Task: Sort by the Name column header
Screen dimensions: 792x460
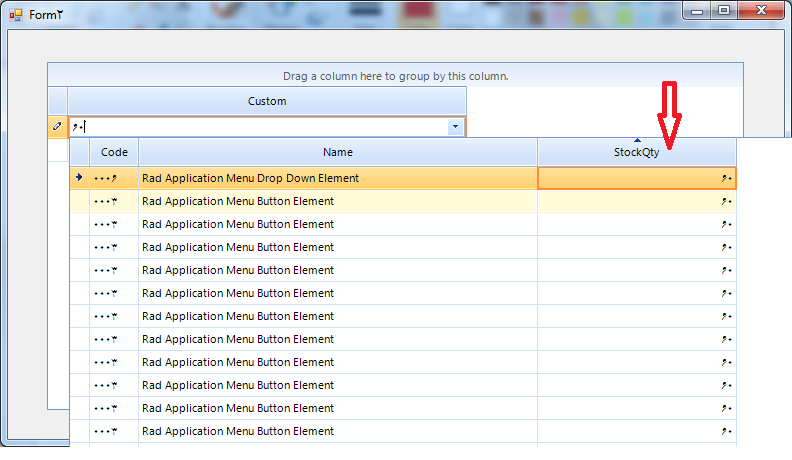Action: 338,152
